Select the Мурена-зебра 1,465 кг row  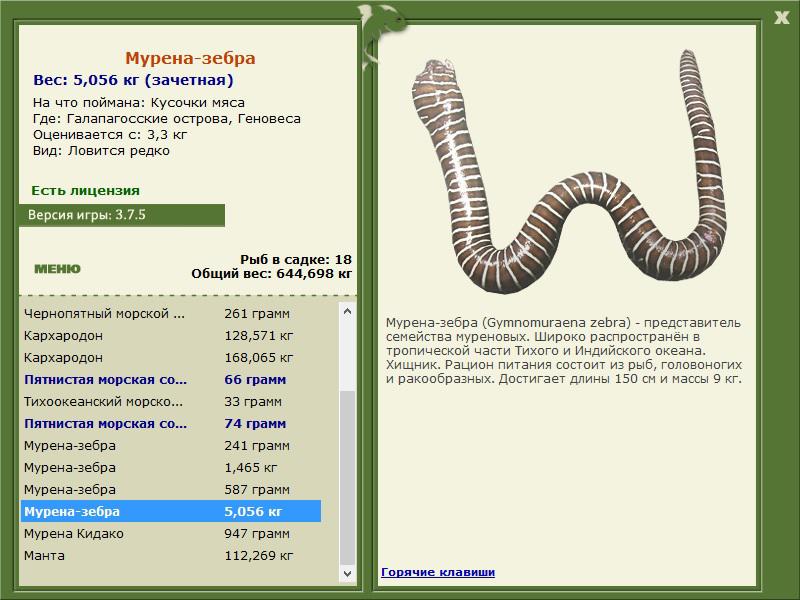click(171, 467)
